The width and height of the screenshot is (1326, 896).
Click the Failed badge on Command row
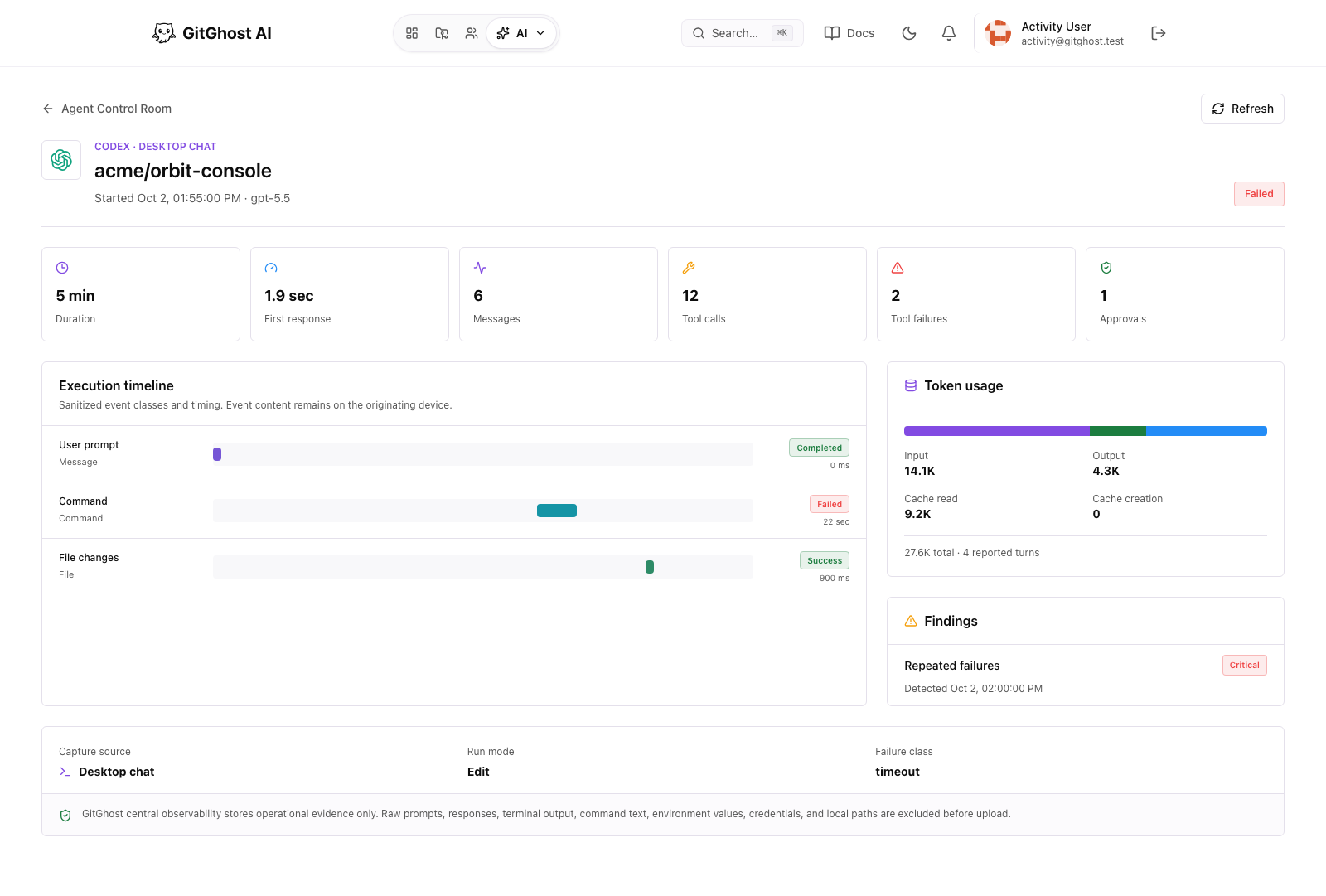coord(830,504)
